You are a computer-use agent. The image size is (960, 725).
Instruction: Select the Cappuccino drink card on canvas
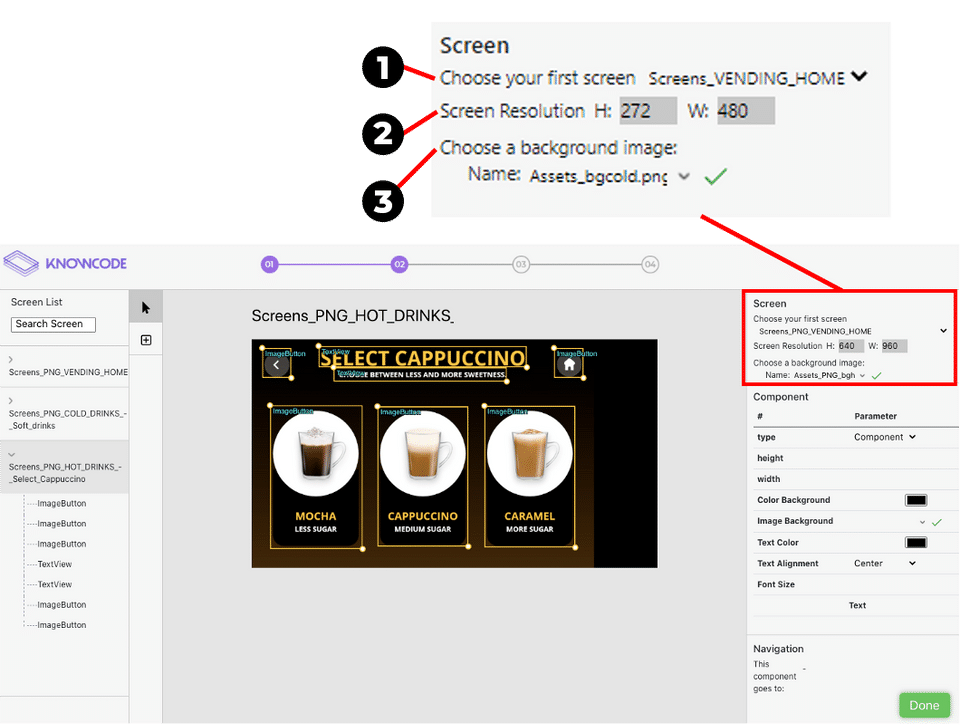point(422,476)
